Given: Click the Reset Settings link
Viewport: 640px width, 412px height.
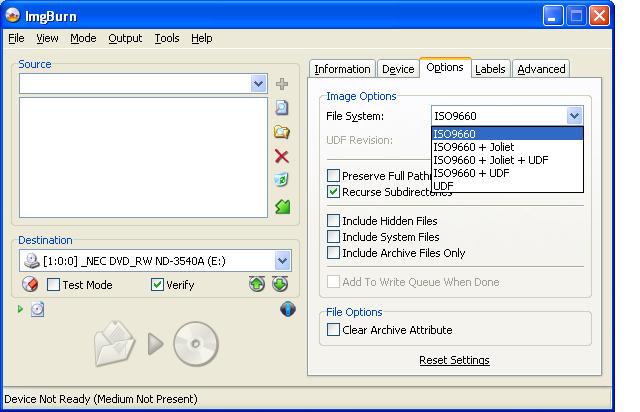Looking at the screenshot, I should tap(454, 360).
